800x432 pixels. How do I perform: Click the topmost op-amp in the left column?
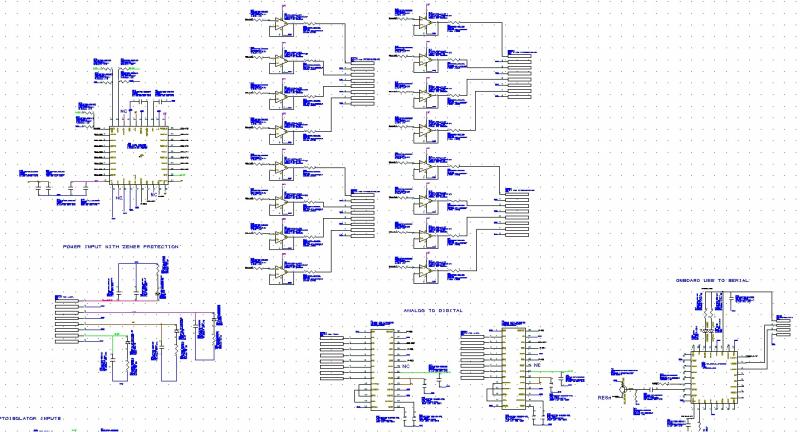click(x=282, y=23)
